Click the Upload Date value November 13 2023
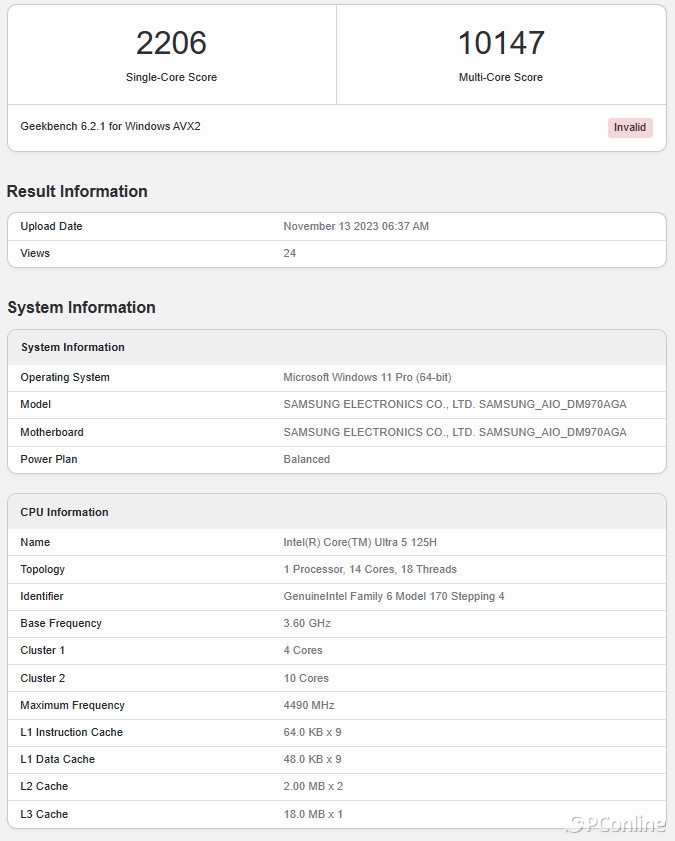 (x=356, y=226)
